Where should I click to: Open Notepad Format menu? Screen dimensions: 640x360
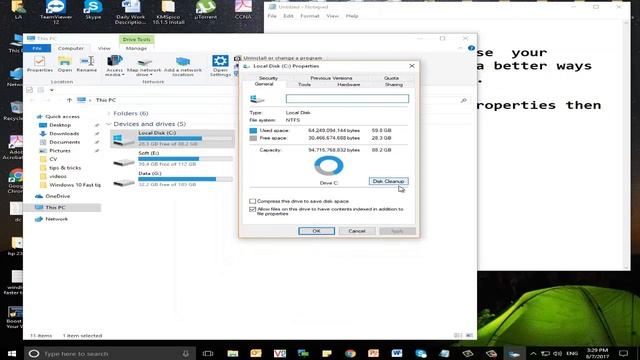pyautogui.click(x=309, y=16)
